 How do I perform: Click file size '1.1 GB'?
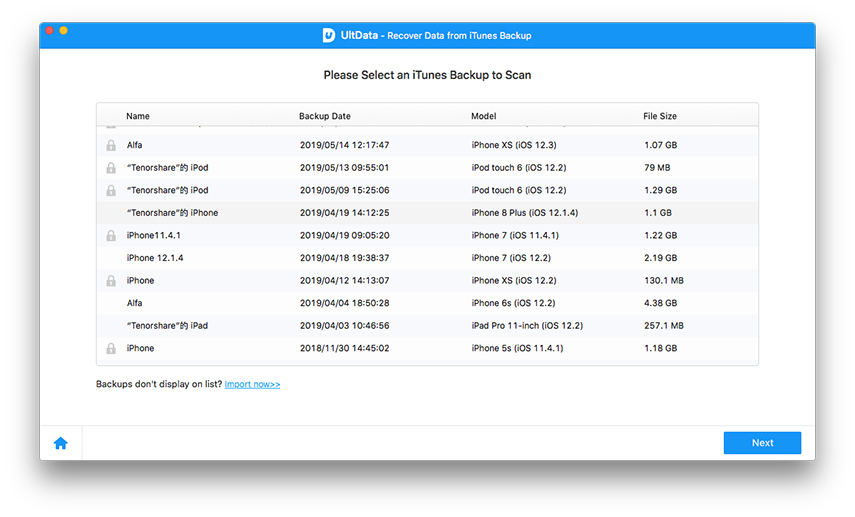point(658,213)
